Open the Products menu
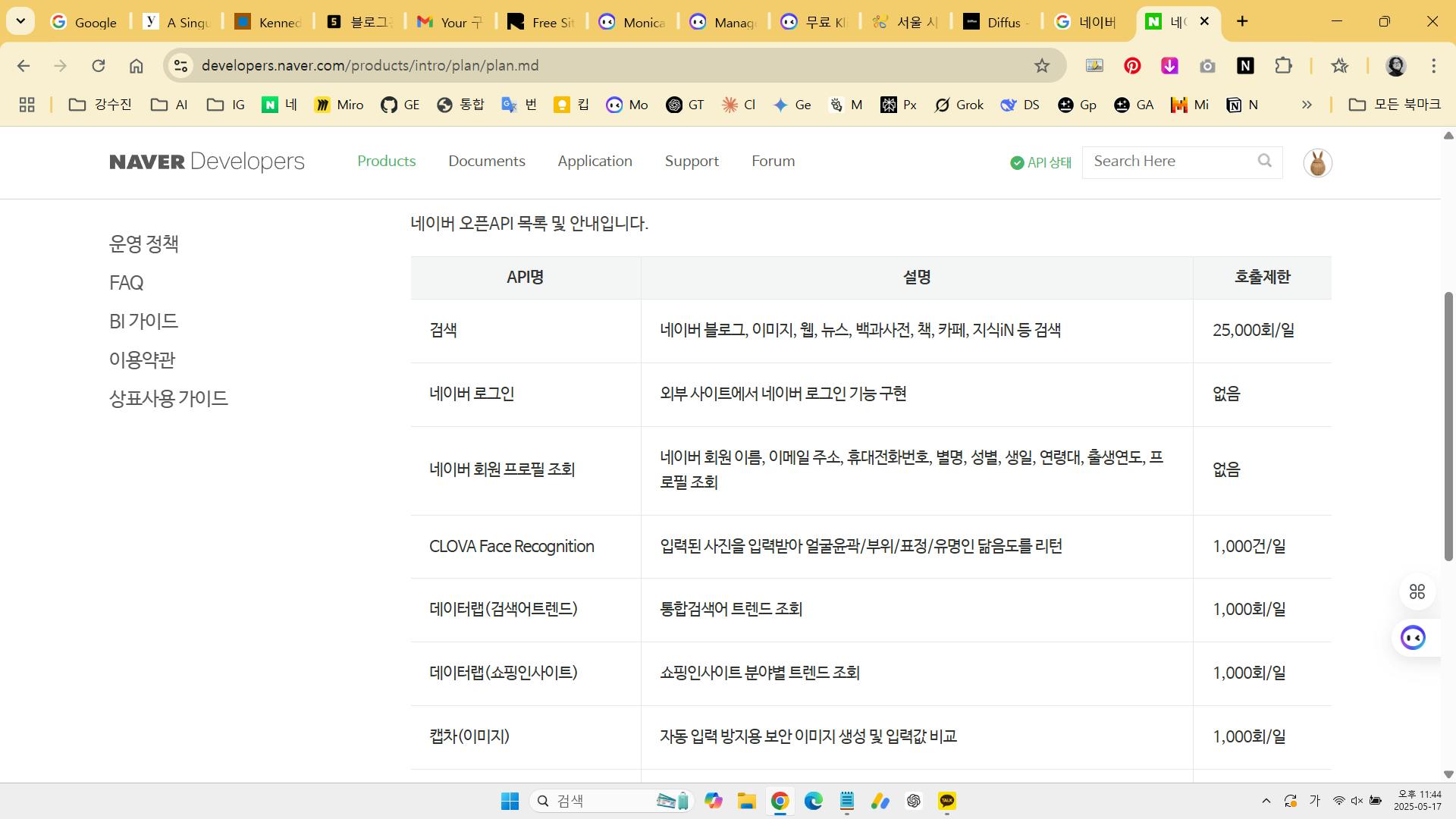Screen dimensions: 1456x819 point(386,161)
